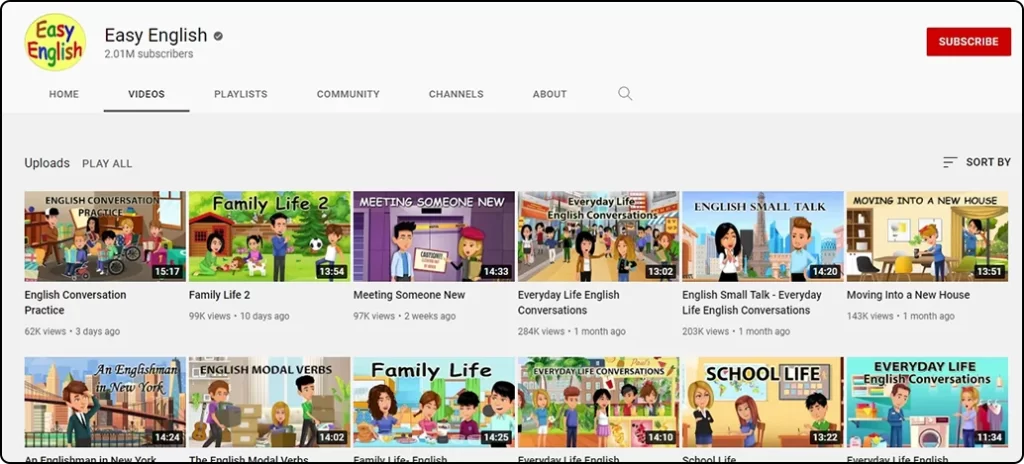Image resolution: width=1024 pixels, height=464 pixels.
Task: Click the Sort By lines icon
Action: (x=950, y=162)
